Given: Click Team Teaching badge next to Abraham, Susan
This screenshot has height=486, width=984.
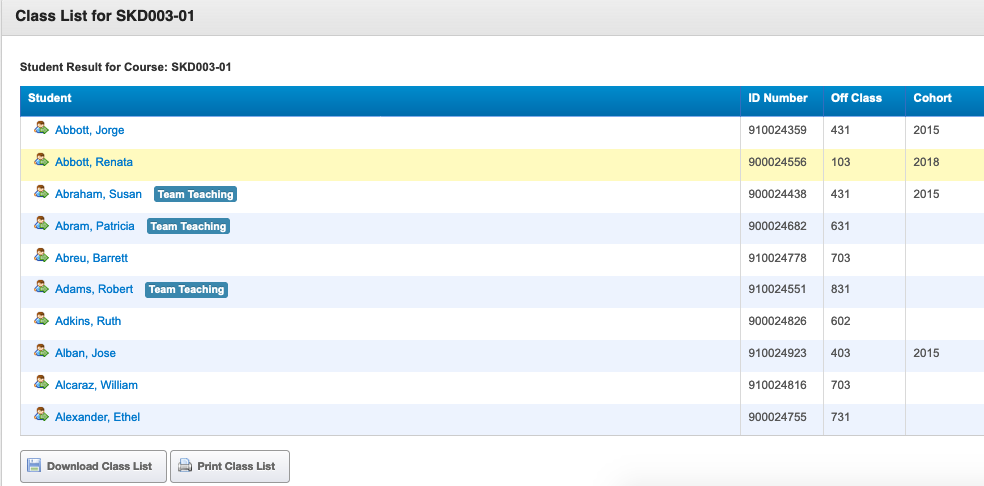Looking at the screenshot, I should (x=195, y=194).
